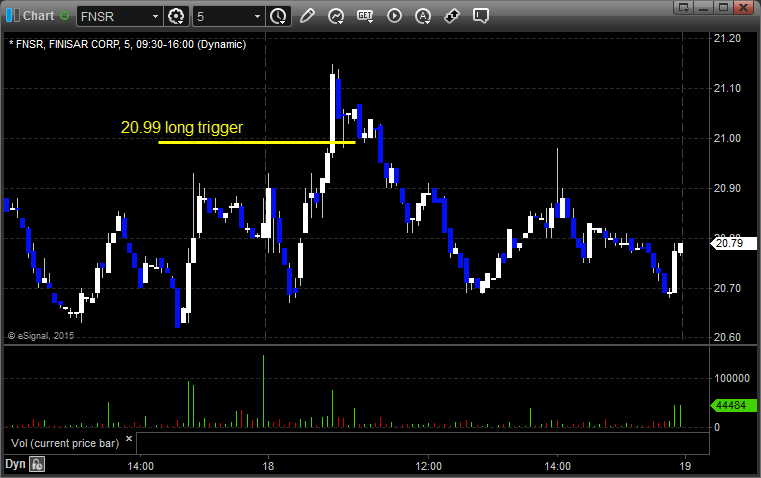Open the circled A alerts menu

click(423, 16)
